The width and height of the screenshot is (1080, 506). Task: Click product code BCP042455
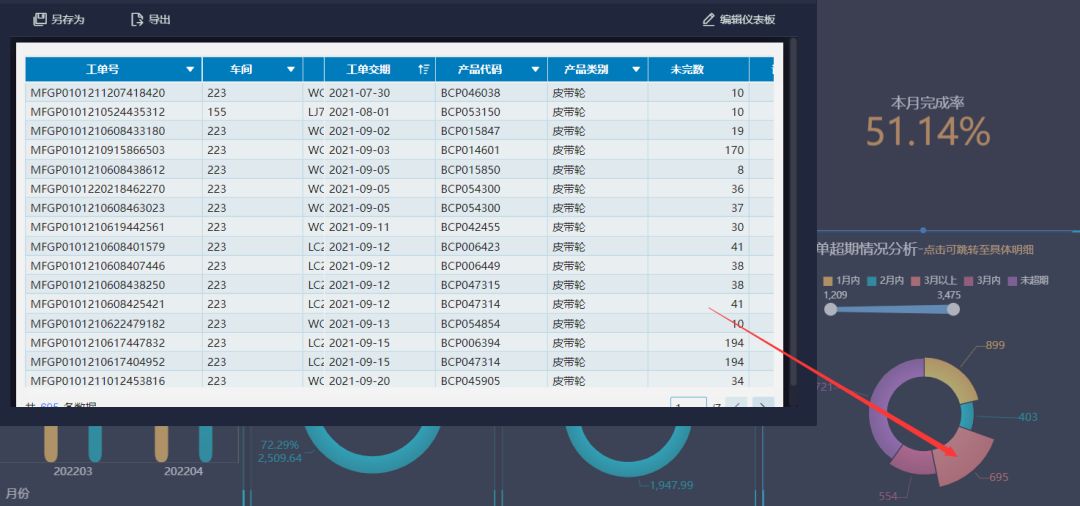click(x=470, y=227)
